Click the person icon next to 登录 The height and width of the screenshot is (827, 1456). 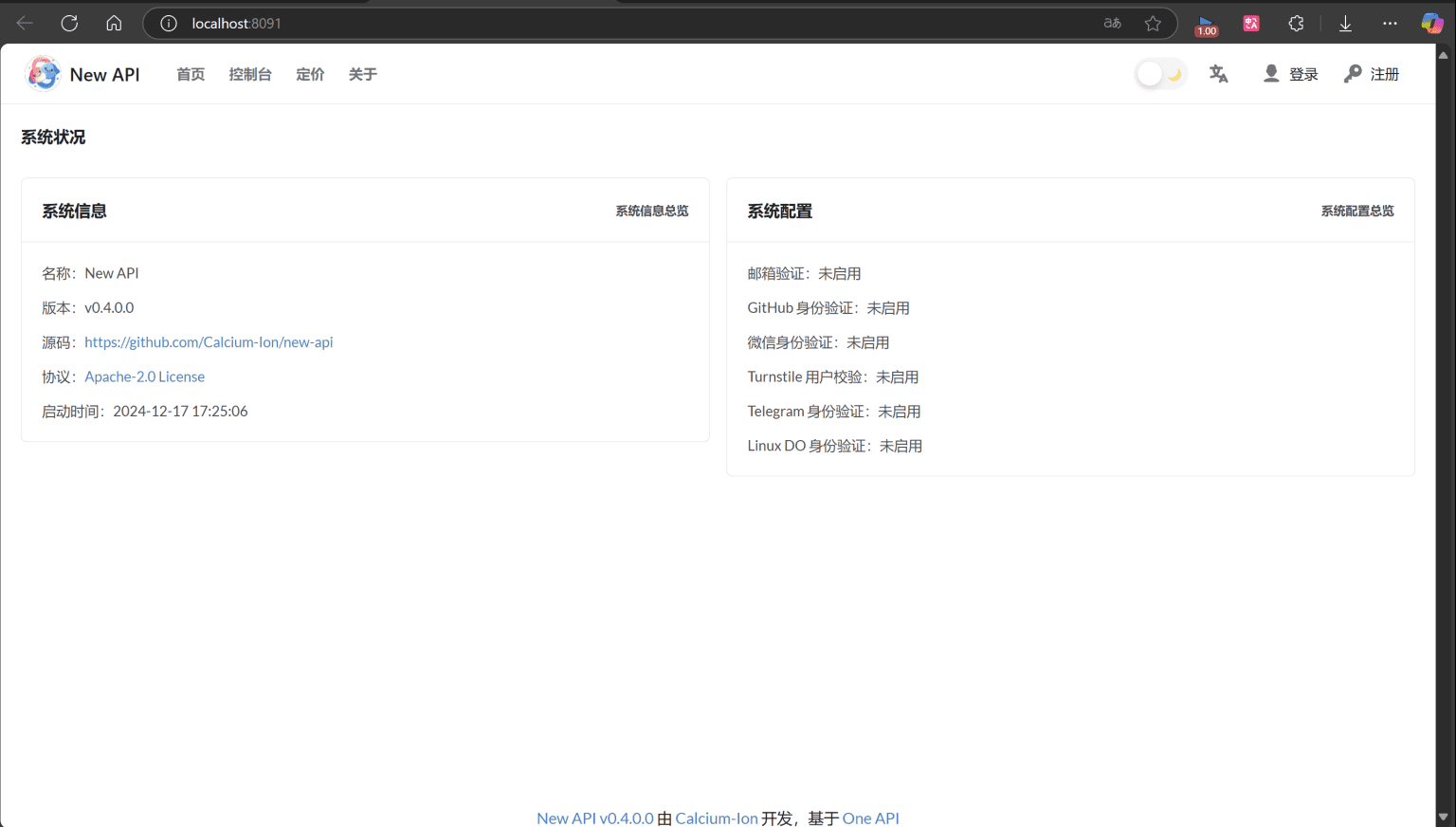1270,73
